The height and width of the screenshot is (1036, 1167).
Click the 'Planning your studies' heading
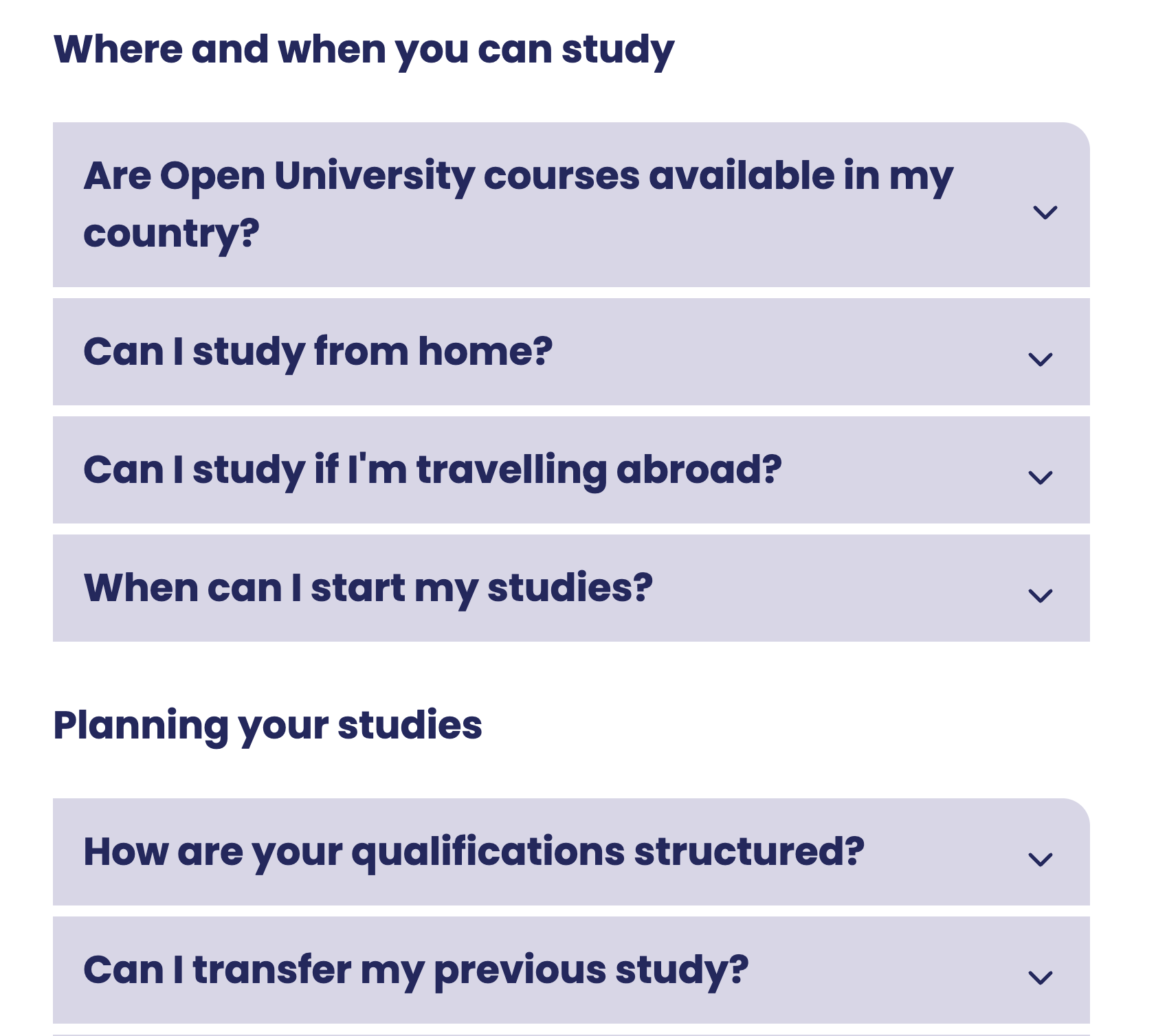click(269, 723)
